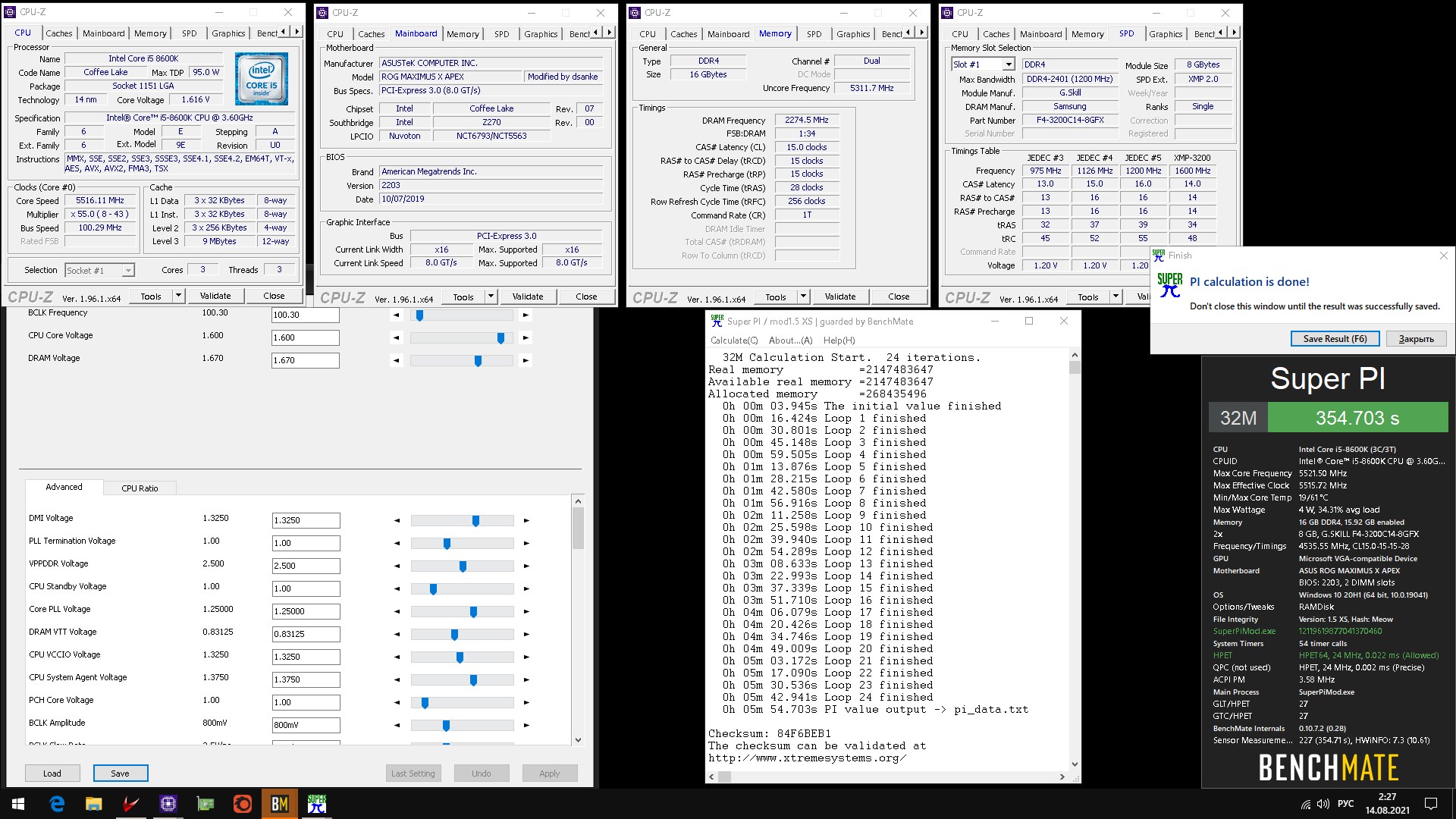Select the Advanced tab in tuning panel
The image size is (1456, 819).
point(64,487)
